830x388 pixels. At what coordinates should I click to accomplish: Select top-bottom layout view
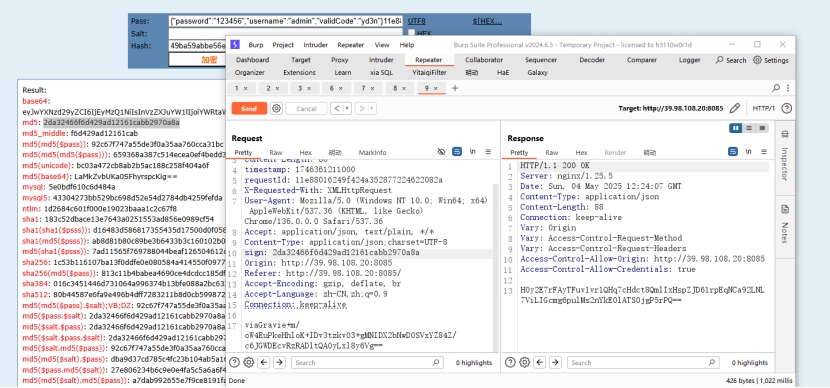[x=749, y=128]
